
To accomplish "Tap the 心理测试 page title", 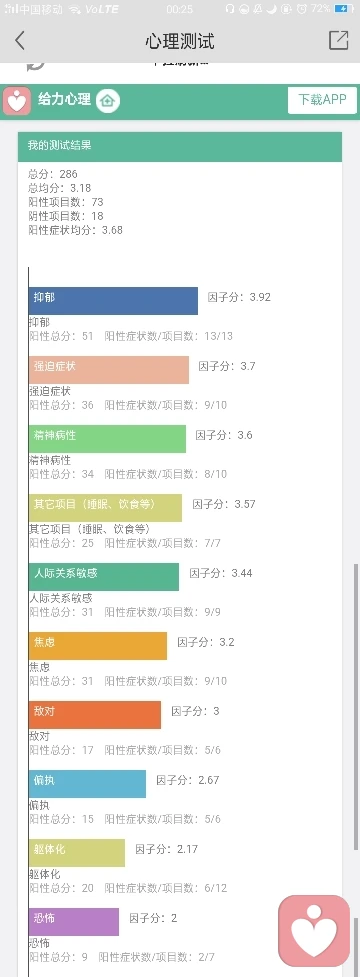I will click(x=180, y=41).
